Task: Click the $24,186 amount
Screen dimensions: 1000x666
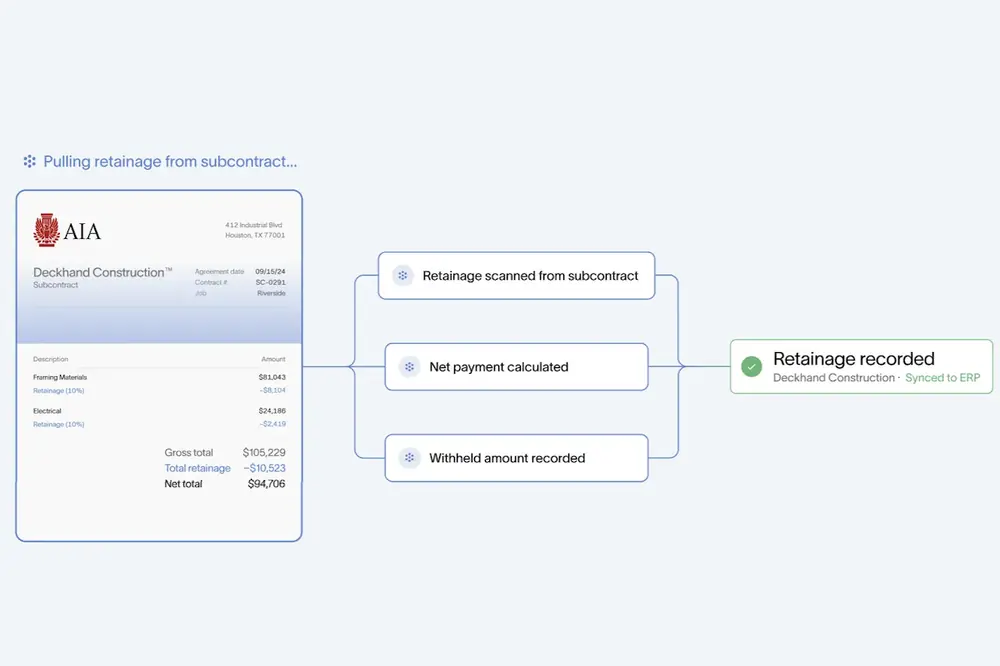Action: [x=272, y=411]
